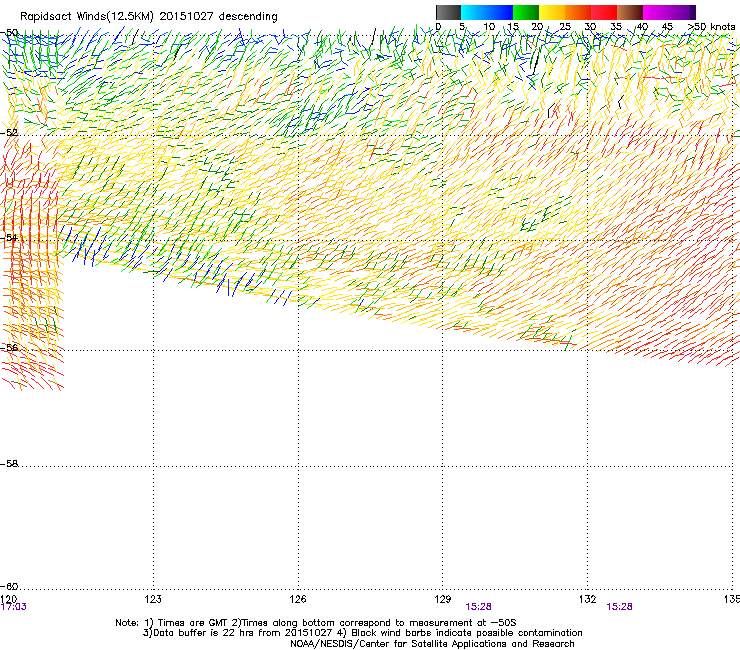
Task: Click the legend tick label '25'
Action: pyautogui.click(x=564, y=26)
